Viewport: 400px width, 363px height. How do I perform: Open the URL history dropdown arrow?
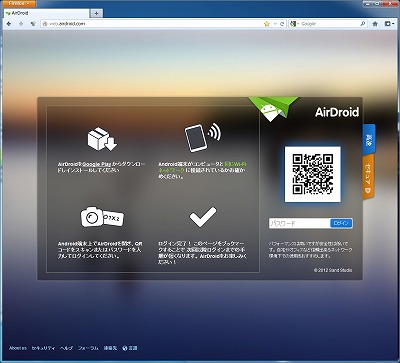point(275,24)
